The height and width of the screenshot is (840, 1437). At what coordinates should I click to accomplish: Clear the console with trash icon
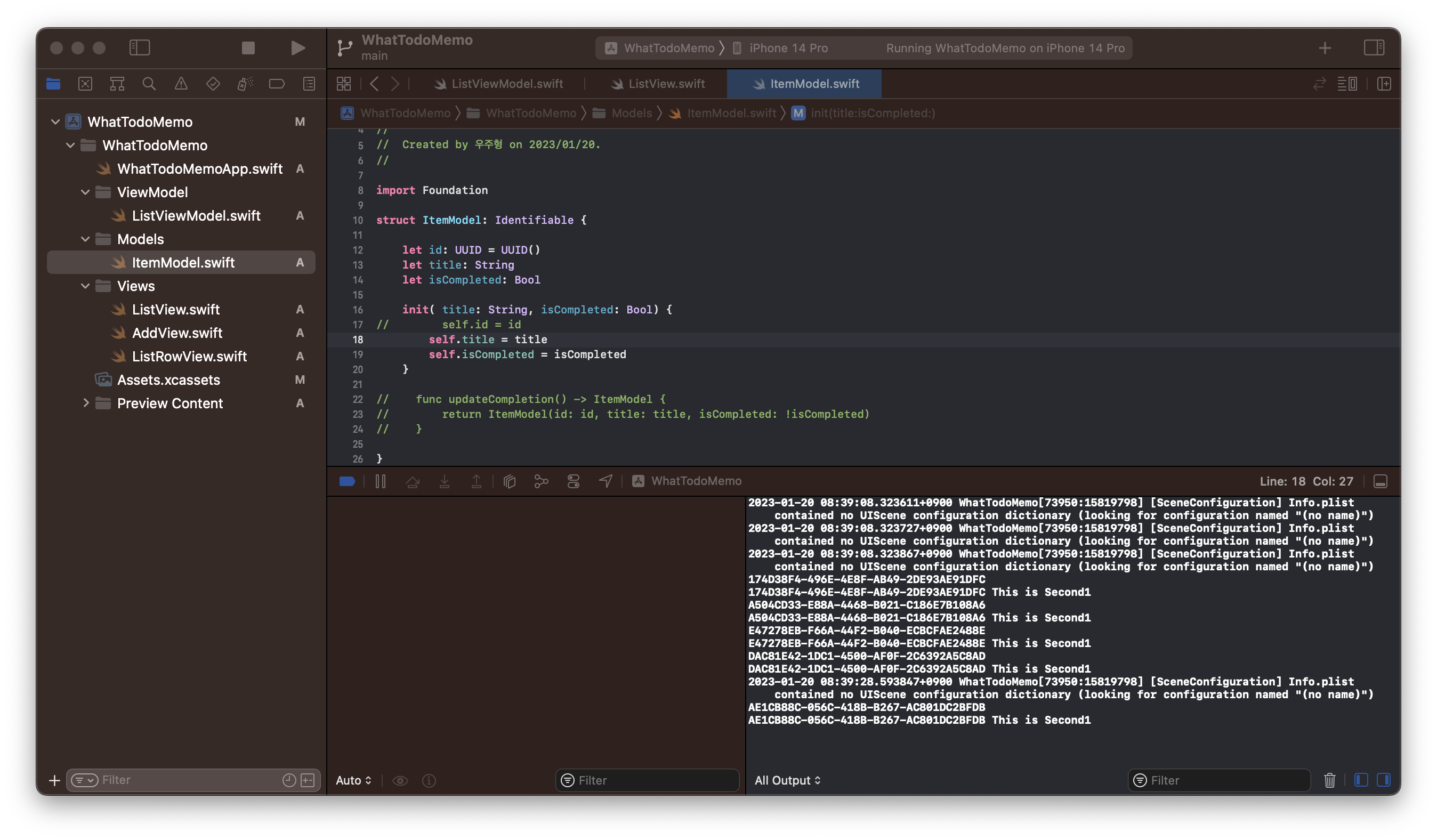(x=1329, y=780)
